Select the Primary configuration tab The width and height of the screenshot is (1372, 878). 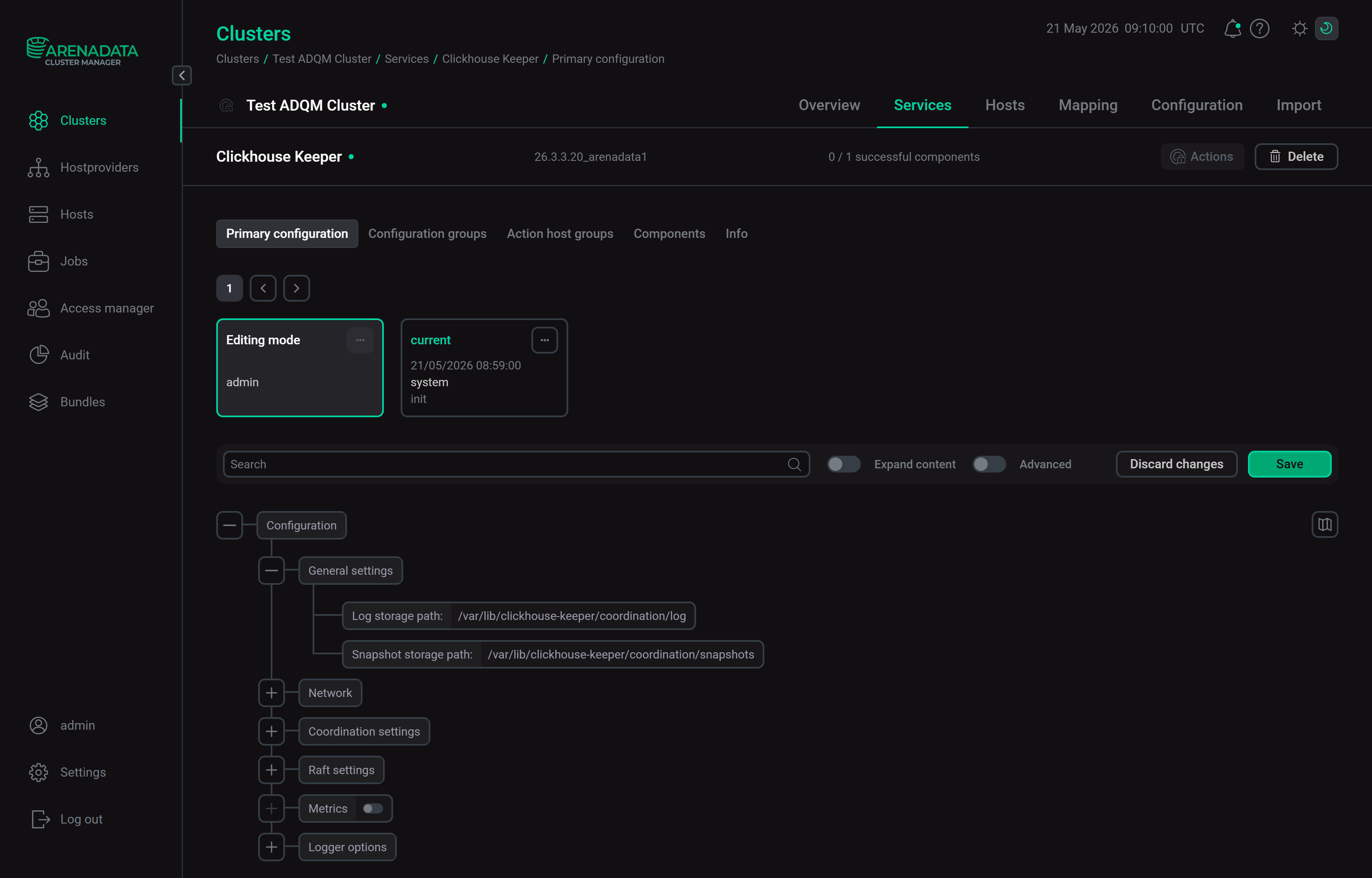point(287,234)
